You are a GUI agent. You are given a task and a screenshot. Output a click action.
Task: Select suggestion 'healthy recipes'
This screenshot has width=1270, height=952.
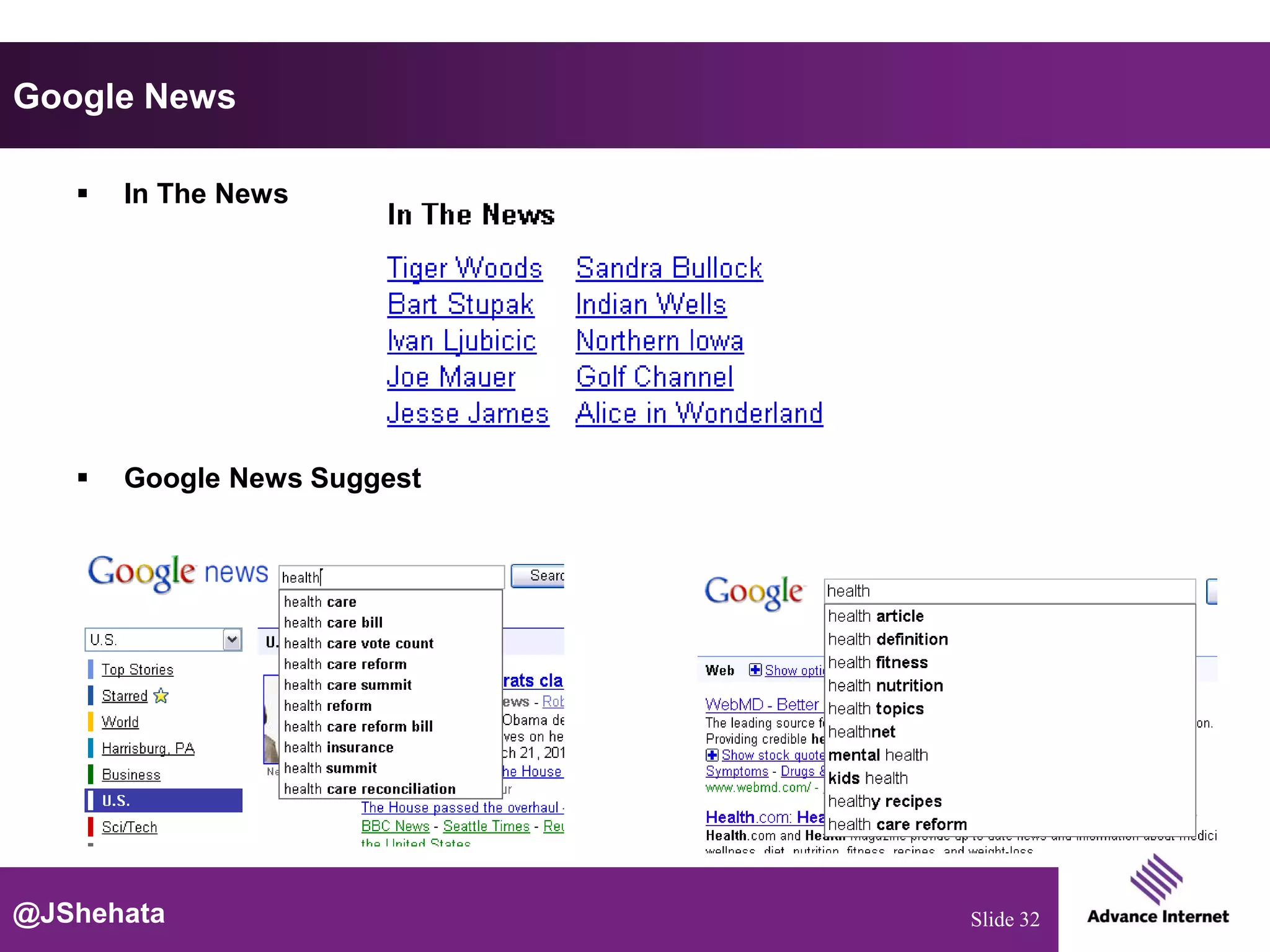(1010, 801)
